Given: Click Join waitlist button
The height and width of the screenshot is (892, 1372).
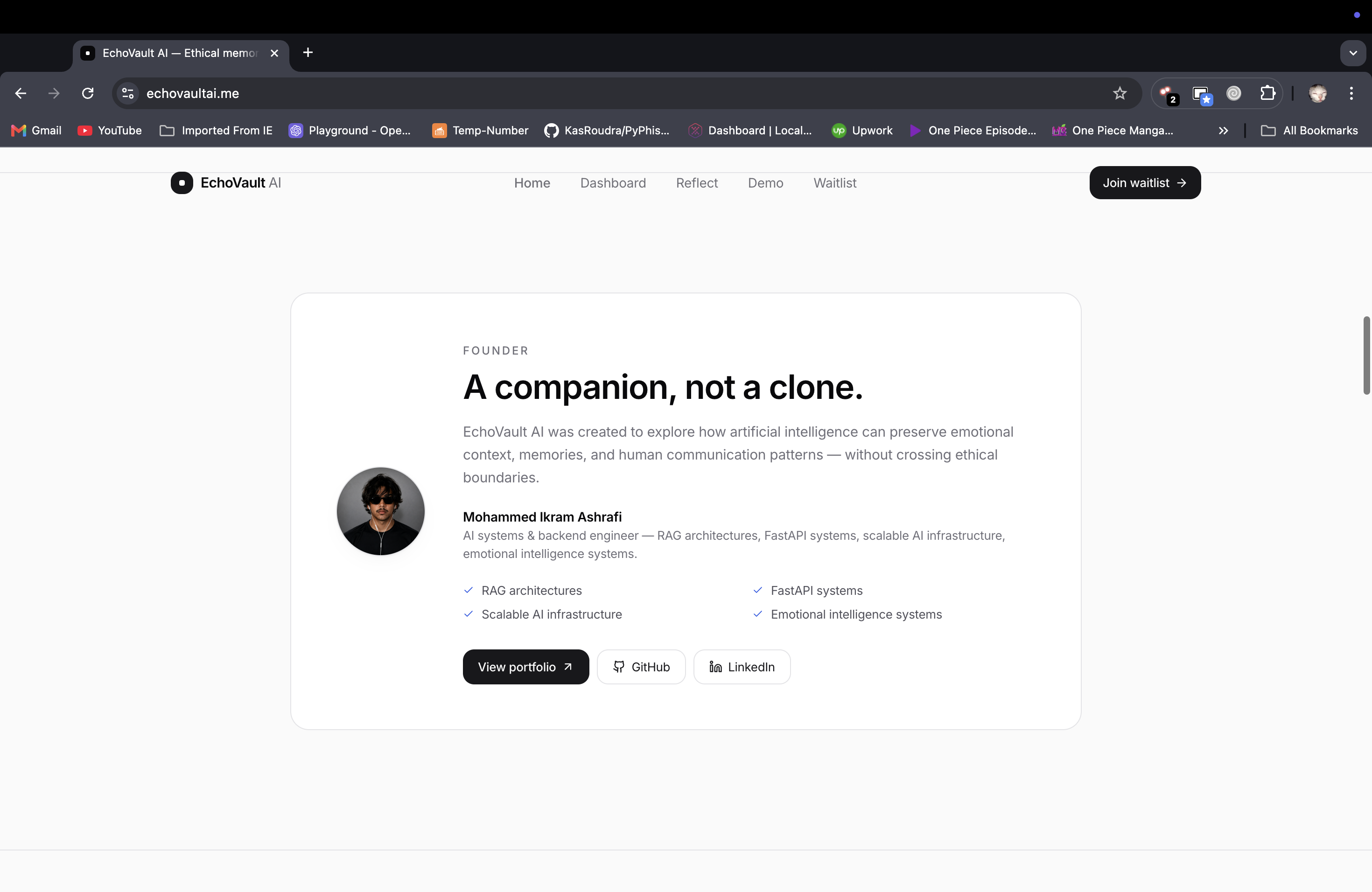Looking at the screenshot, I should (x=1145, y=183).
